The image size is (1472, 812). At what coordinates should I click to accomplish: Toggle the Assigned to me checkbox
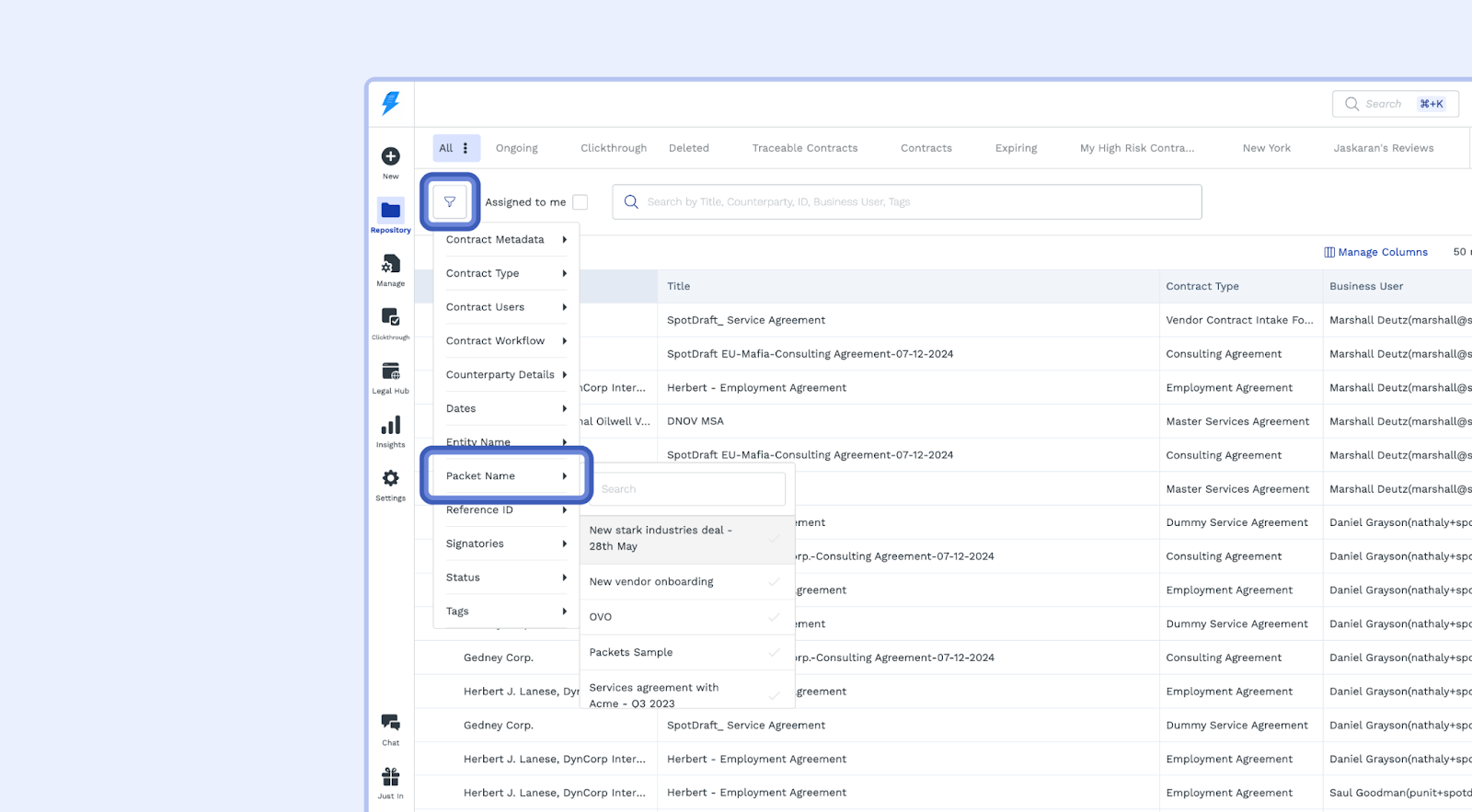[580, 202]
